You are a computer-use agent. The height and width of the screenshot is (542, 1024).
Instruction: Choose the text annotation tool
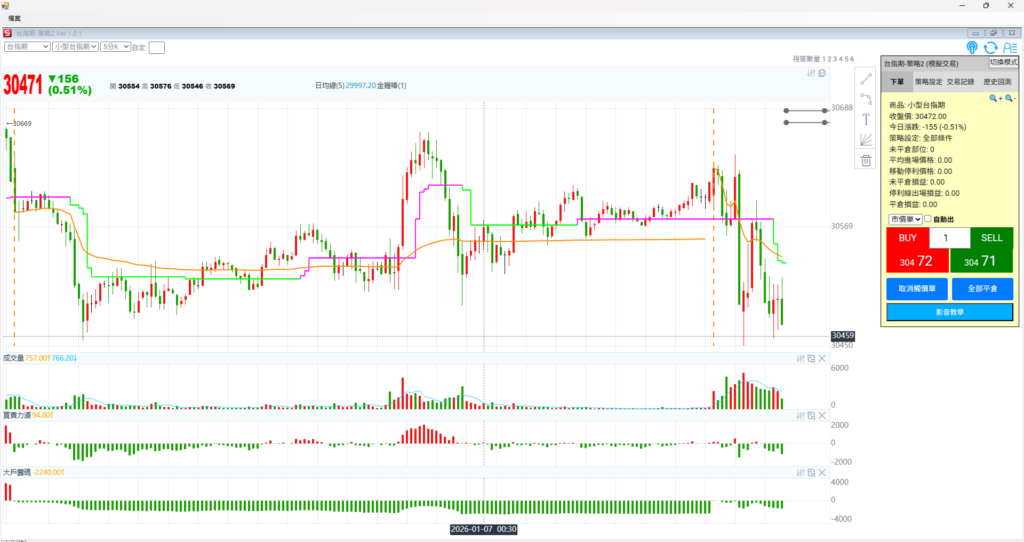tap(866, 119)
